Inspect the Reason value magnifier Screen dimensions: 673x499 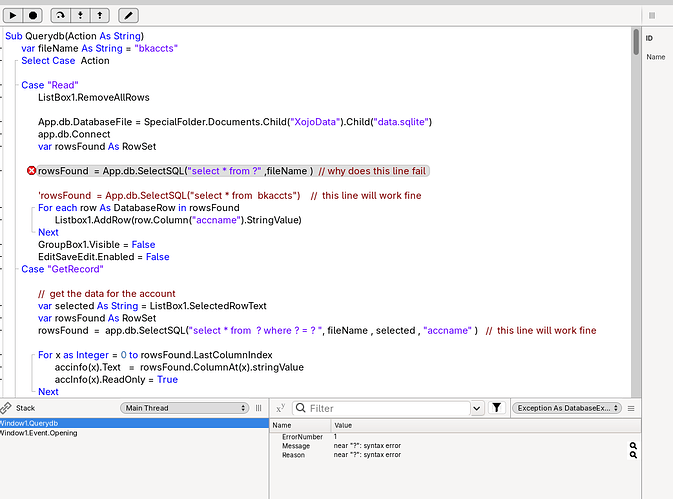pos(633,455)
